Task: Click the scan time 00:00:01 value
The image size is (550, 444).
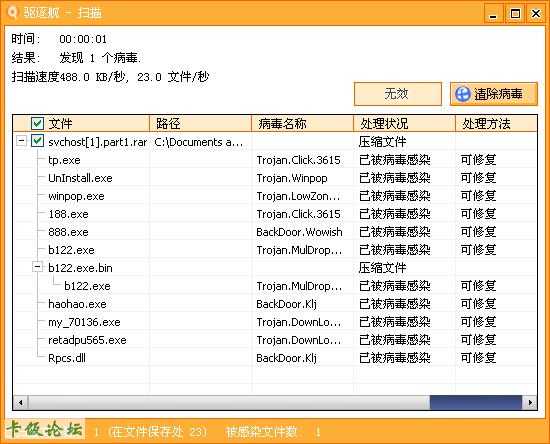Action: [83, 39]
